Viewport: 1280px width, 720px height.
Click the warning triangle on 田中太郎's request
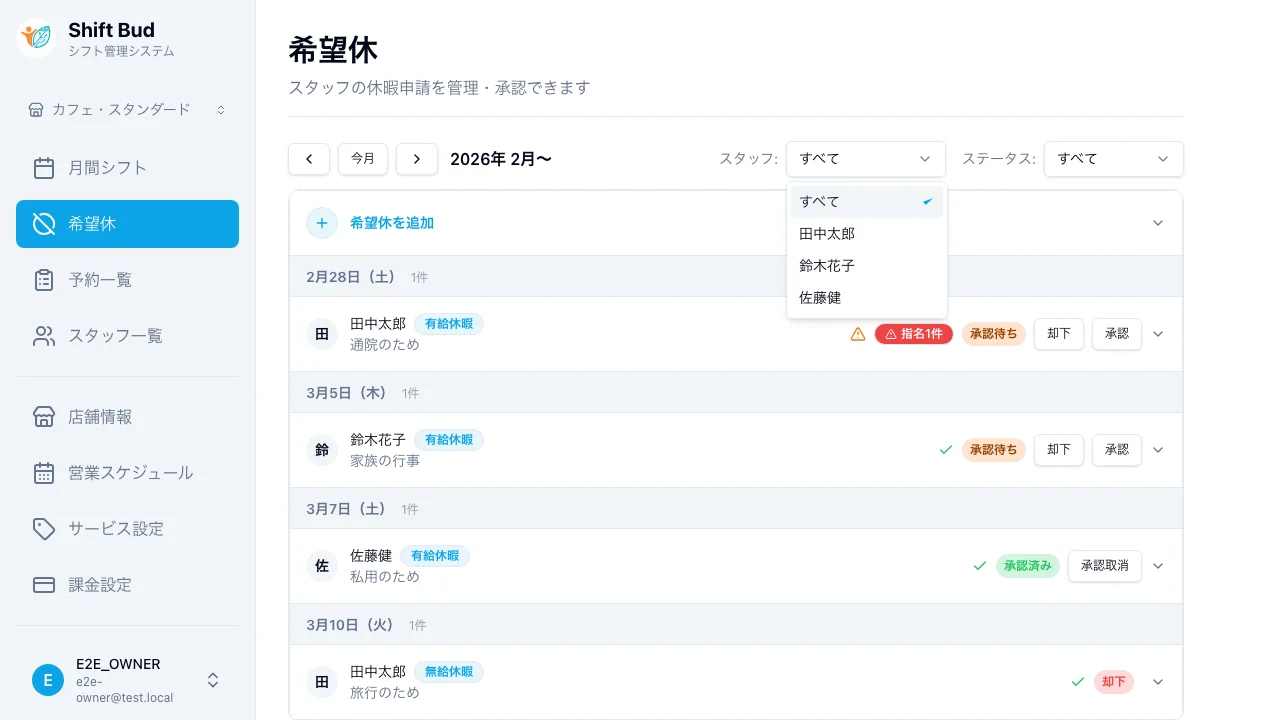point(858,334)
